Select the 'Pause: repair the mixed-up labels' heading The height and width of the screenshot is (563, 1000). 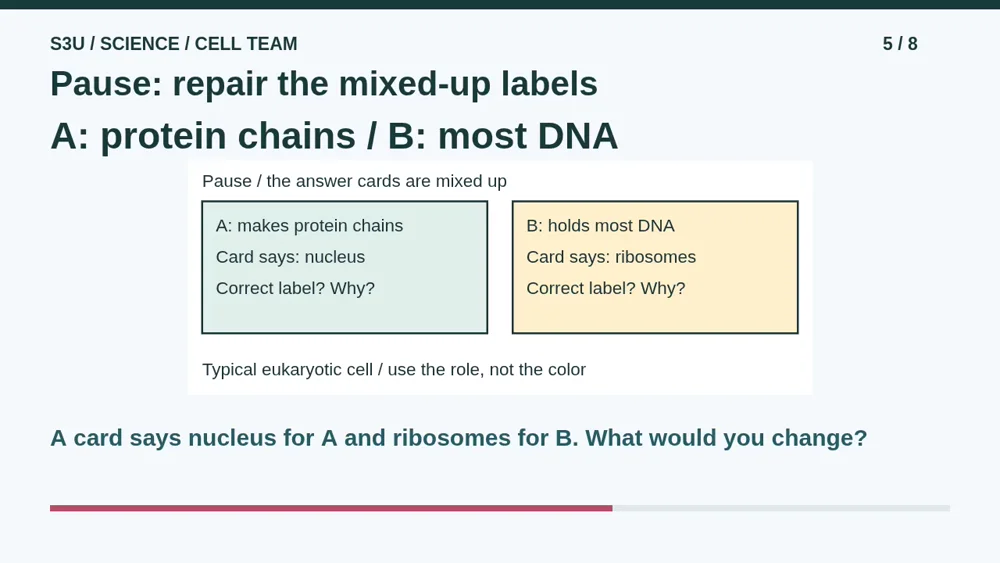point(324,84)
